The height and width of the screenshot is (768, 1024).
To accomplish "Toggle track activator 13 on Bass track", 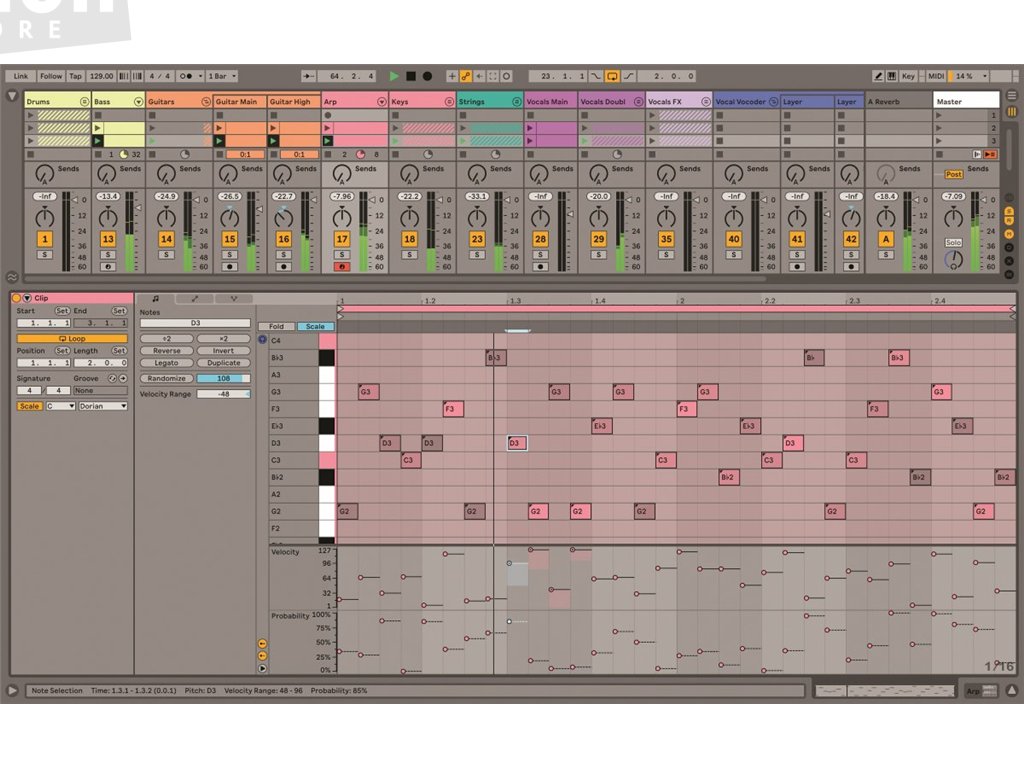I will click(x=108, y=239).
